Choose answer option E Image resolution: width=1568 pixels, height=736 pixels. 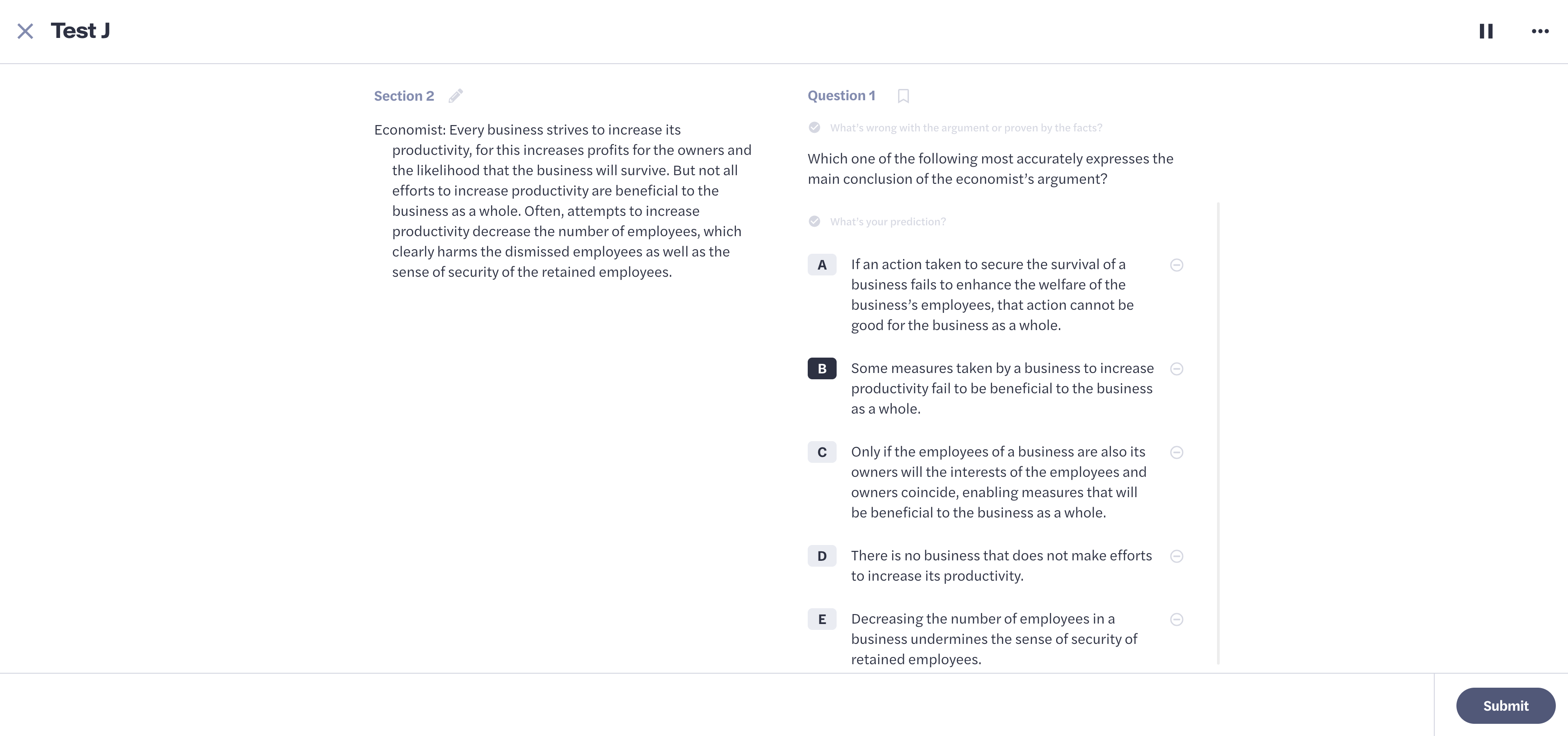pos(822,619)
